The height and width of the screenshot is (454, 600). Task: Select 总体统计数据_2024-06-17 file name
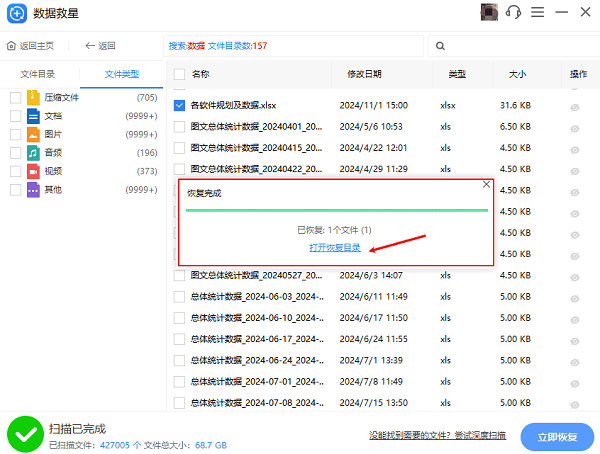[257, 339]
